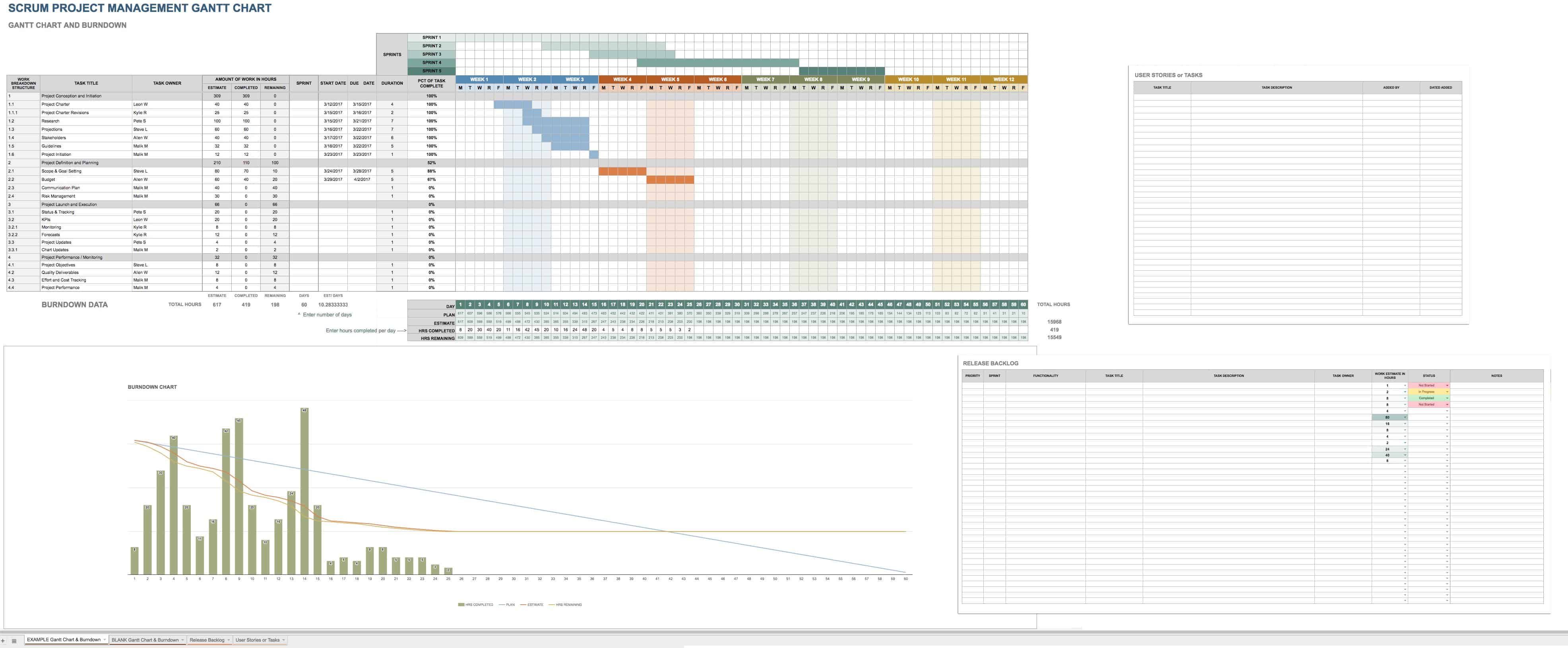Click the days input cell showing 60
The width and height of the screenshot is (1568, 648).
(304, 305)
